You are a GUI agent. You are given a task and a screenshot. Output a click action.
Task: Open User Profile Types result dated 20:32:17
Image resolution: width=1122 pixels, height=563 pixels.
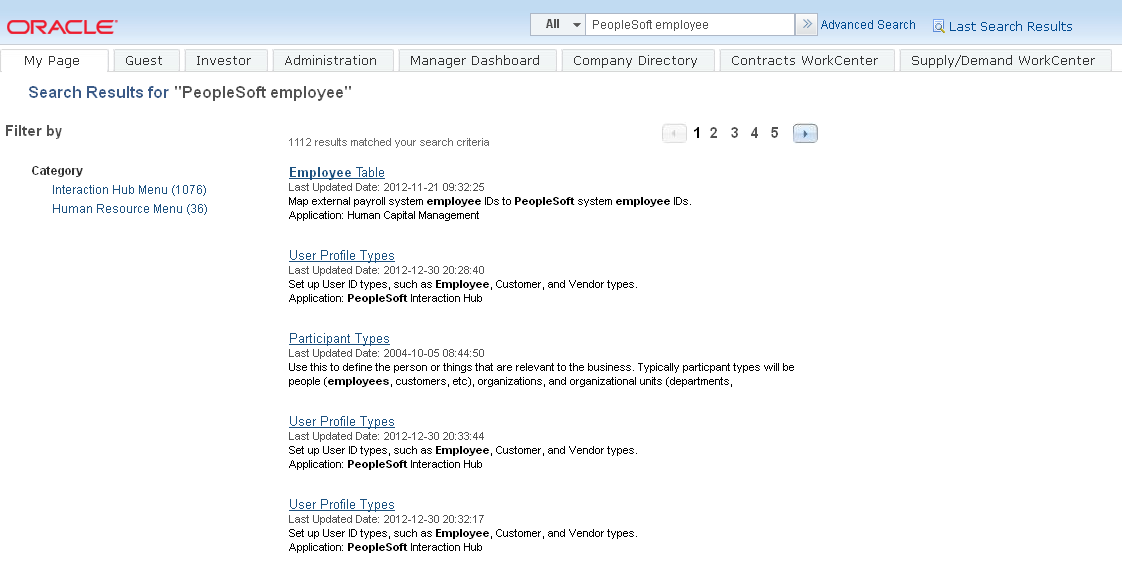click(x=342, y=504)
